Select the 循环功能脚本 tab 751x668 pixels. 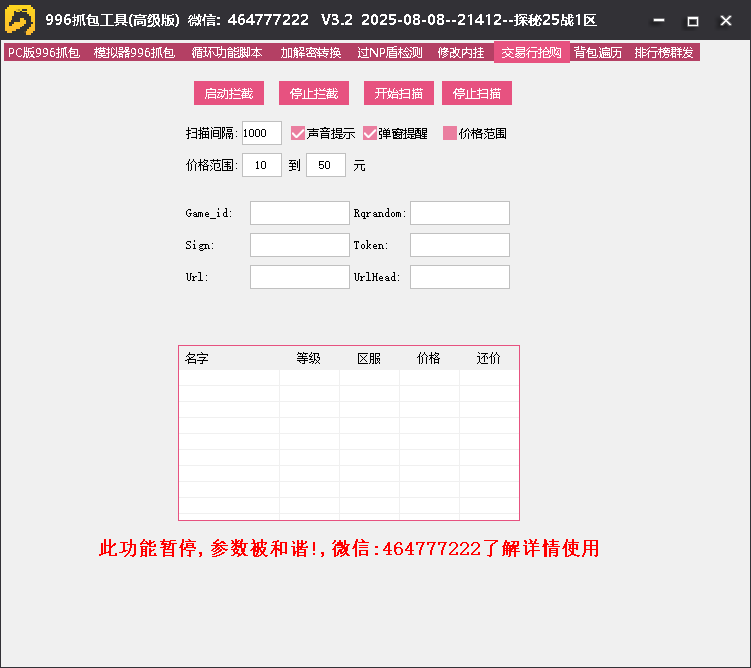227,53
